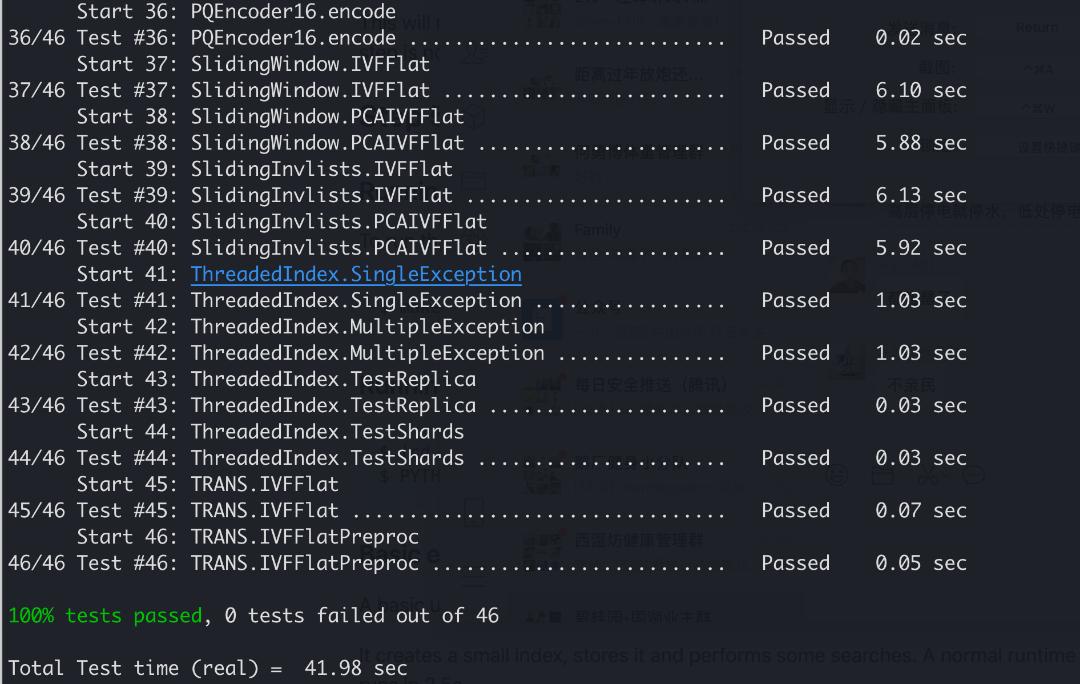Click the 41.98 sec total time value

355,667
